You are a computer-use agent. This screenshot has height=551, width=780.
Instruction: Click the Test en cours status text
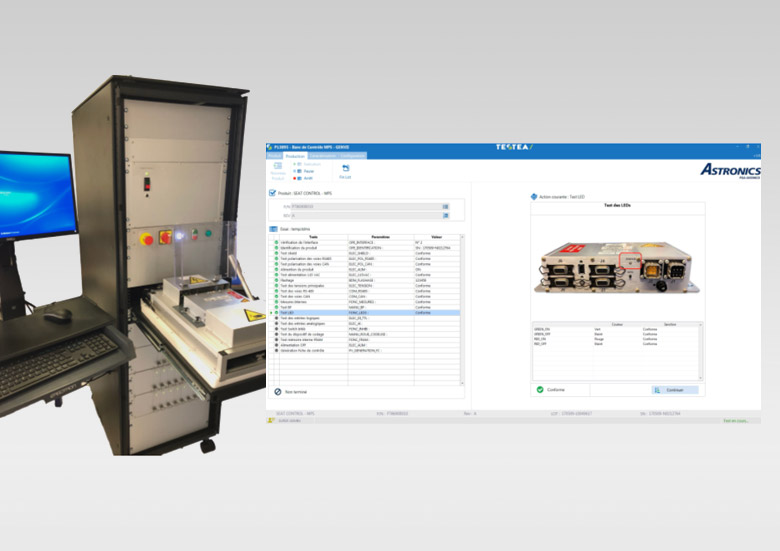click(736, 421)
